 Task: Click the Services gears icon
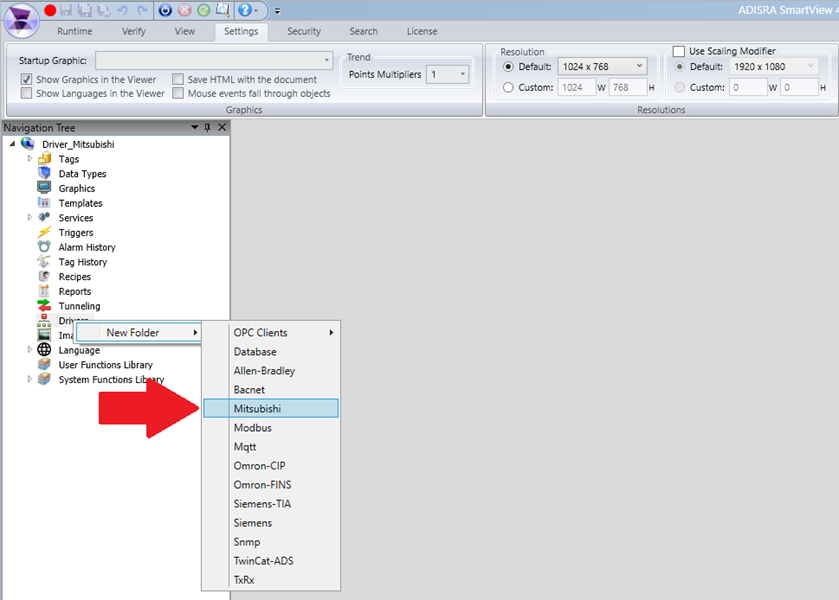tap(44, 217)
